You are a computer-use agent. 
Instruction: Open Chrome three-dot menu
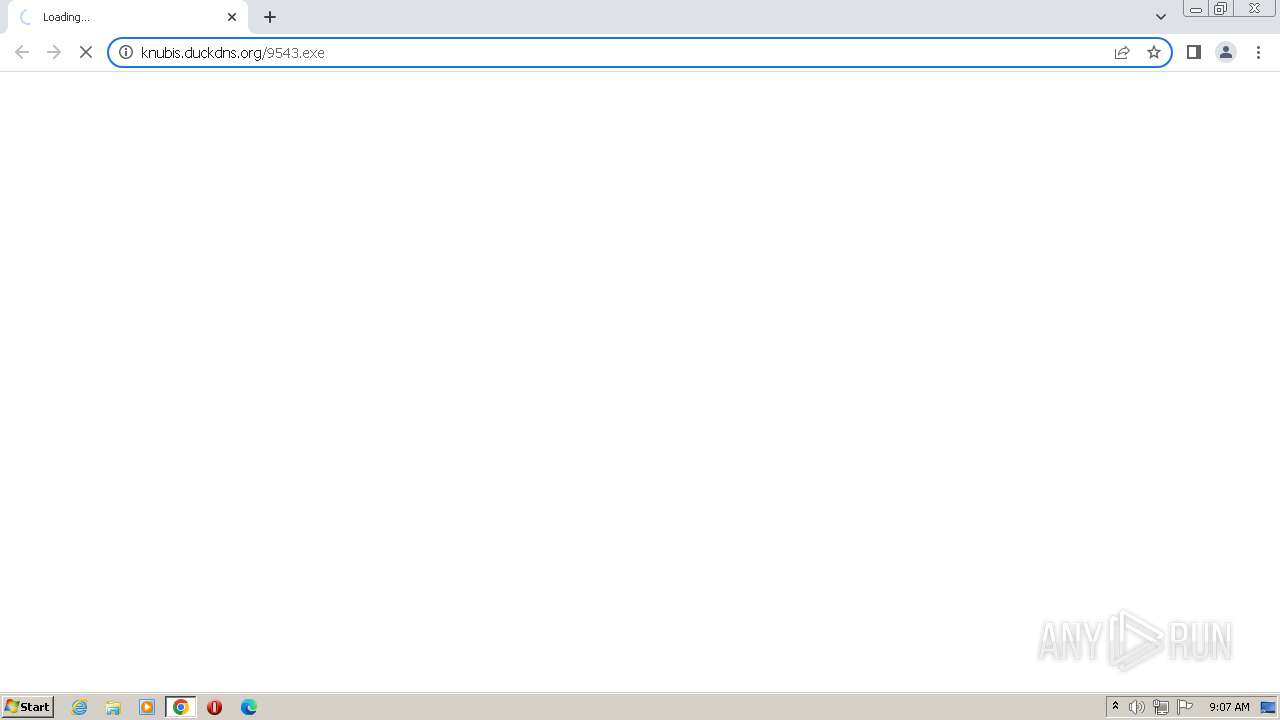[x=1258, y=52]
